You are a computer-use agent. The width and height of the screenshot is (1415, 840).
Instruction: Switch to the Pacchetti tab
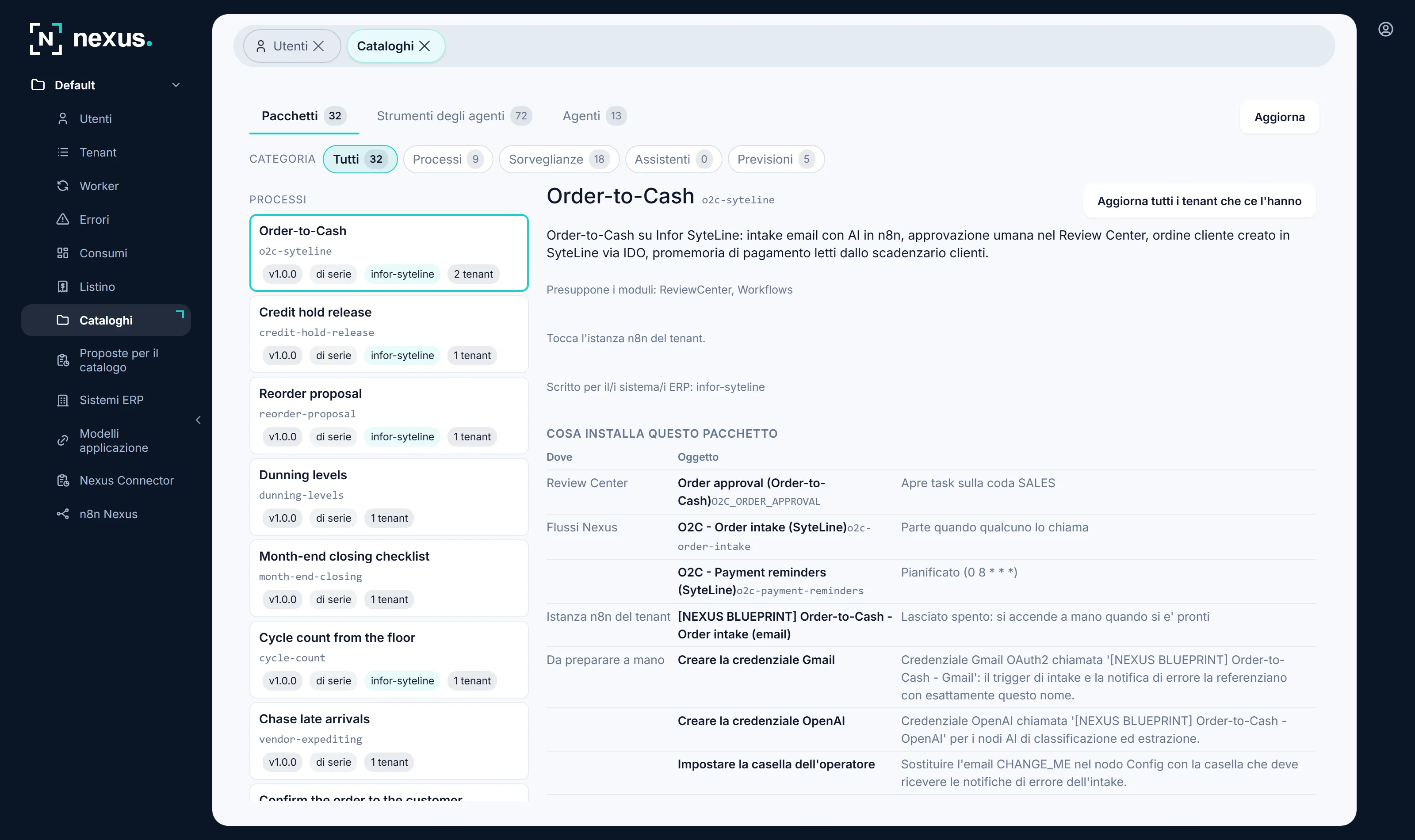click(x=304, y=116)
